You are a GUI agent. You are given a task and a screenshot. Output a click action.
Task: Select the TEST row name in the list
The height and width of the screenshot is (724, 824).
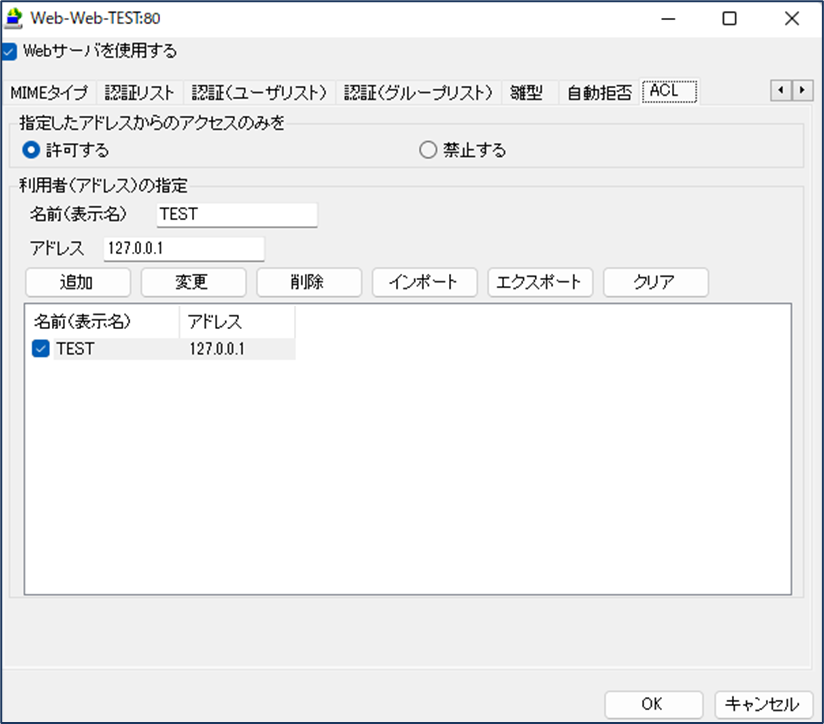pos(75,348)
